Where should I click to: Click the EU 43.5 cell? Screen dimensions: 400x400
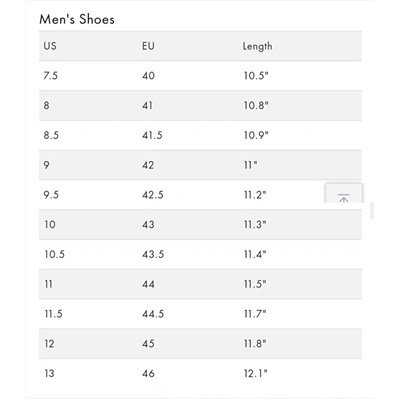coord(153,254)
